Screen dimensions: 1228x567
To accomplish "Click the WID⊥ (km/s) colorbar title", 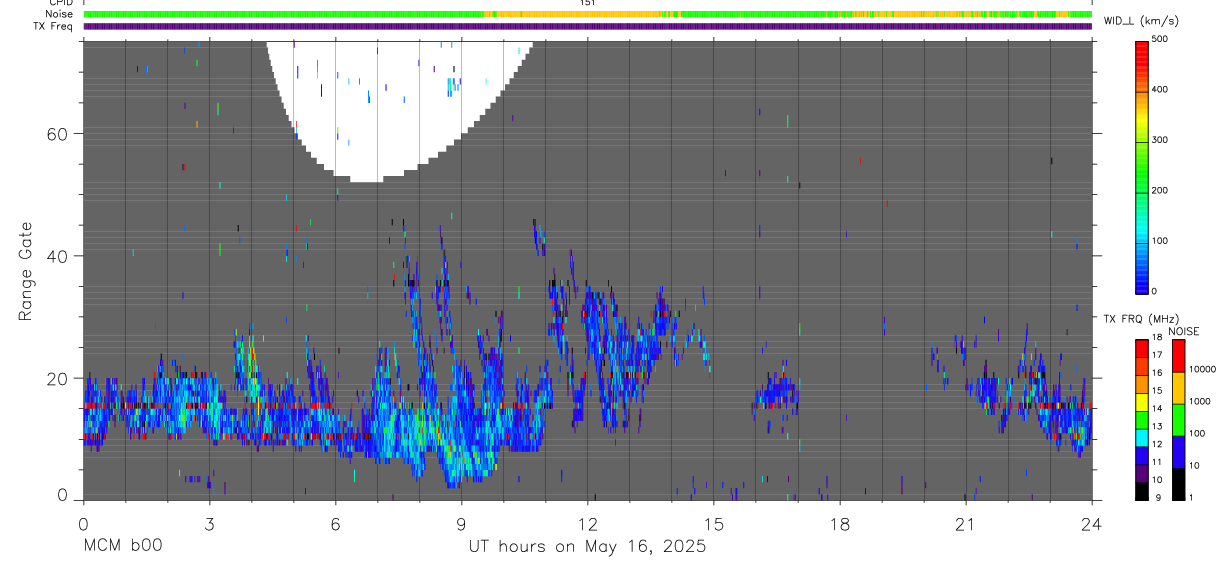I will tap(1139, 20).
